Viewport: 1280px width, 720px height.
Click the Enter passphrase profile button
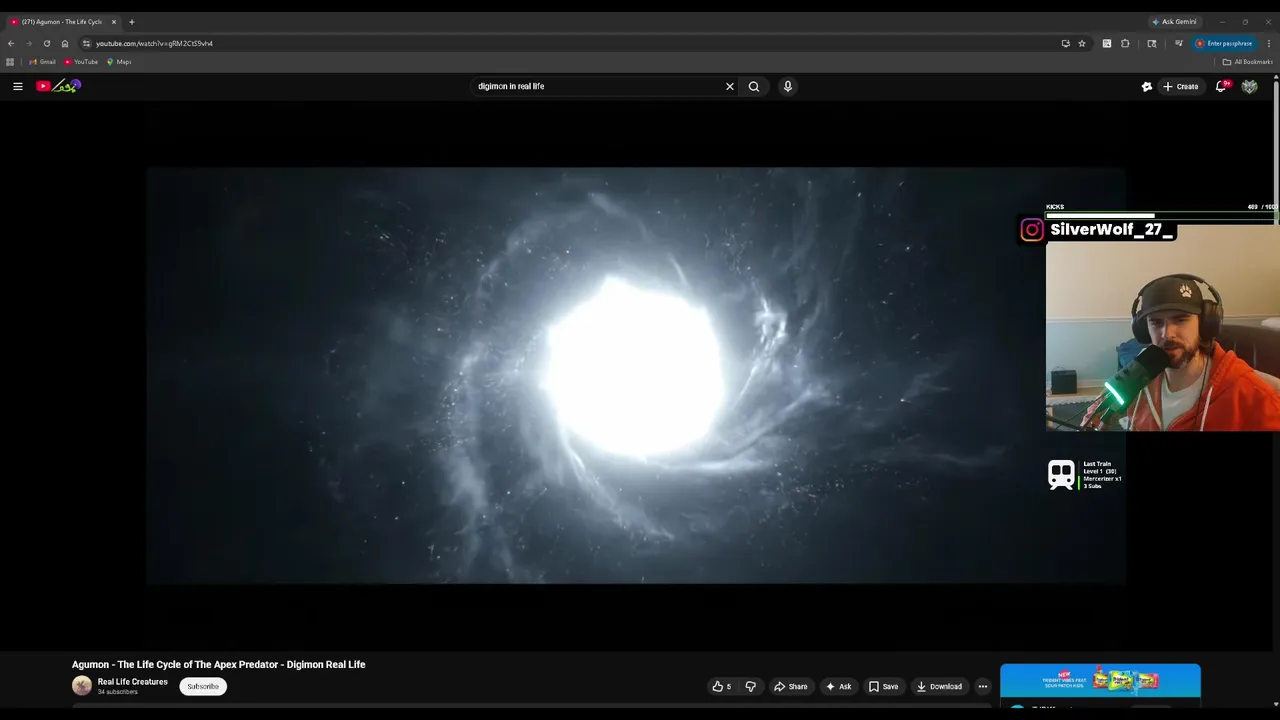coord(1224,44)
